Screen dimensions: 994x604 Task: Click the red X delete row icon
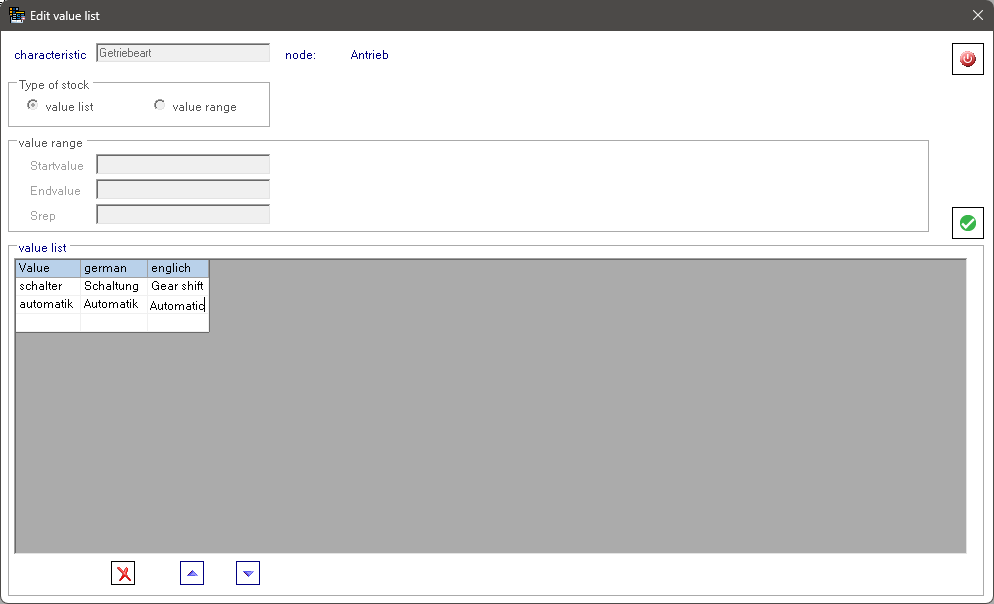point(123,573)
